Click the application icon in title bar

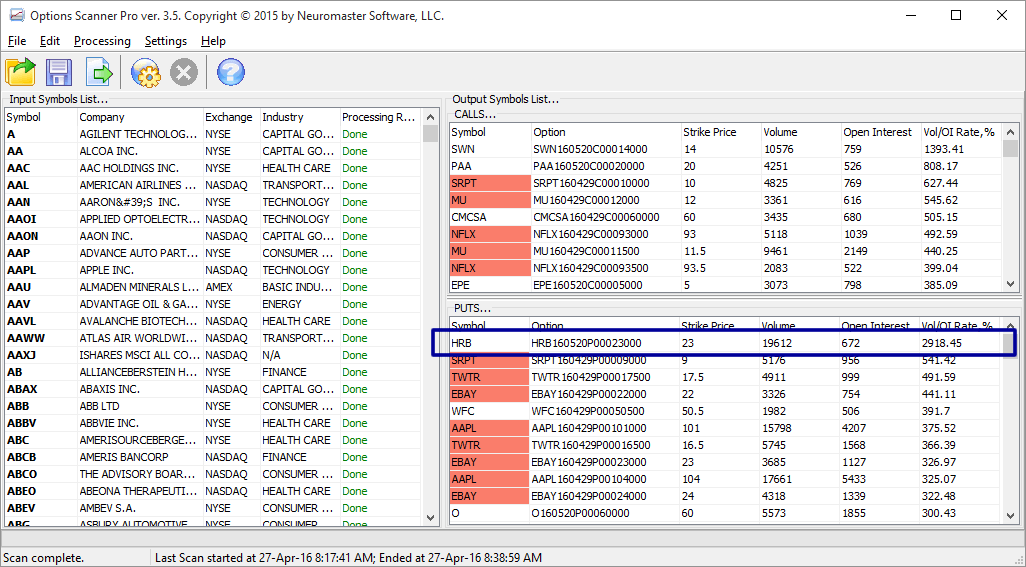(x=16, y=16)
